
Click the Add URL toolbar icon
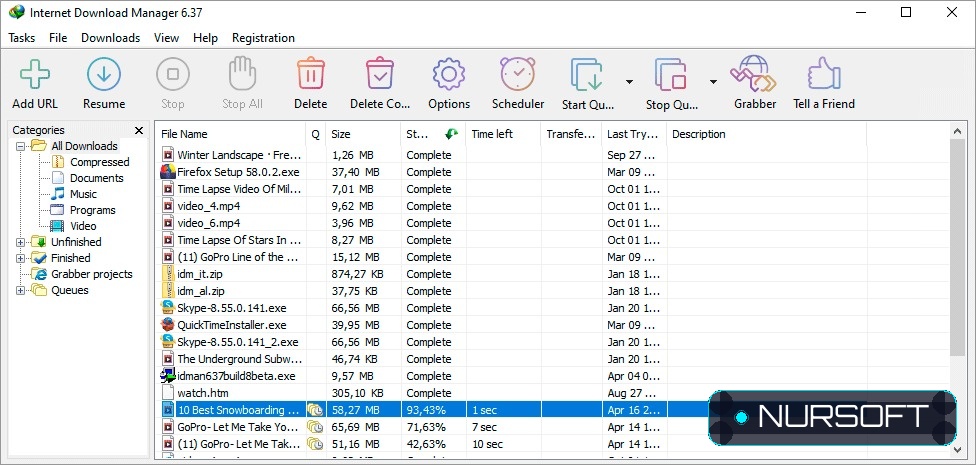(x=35, y=75)
